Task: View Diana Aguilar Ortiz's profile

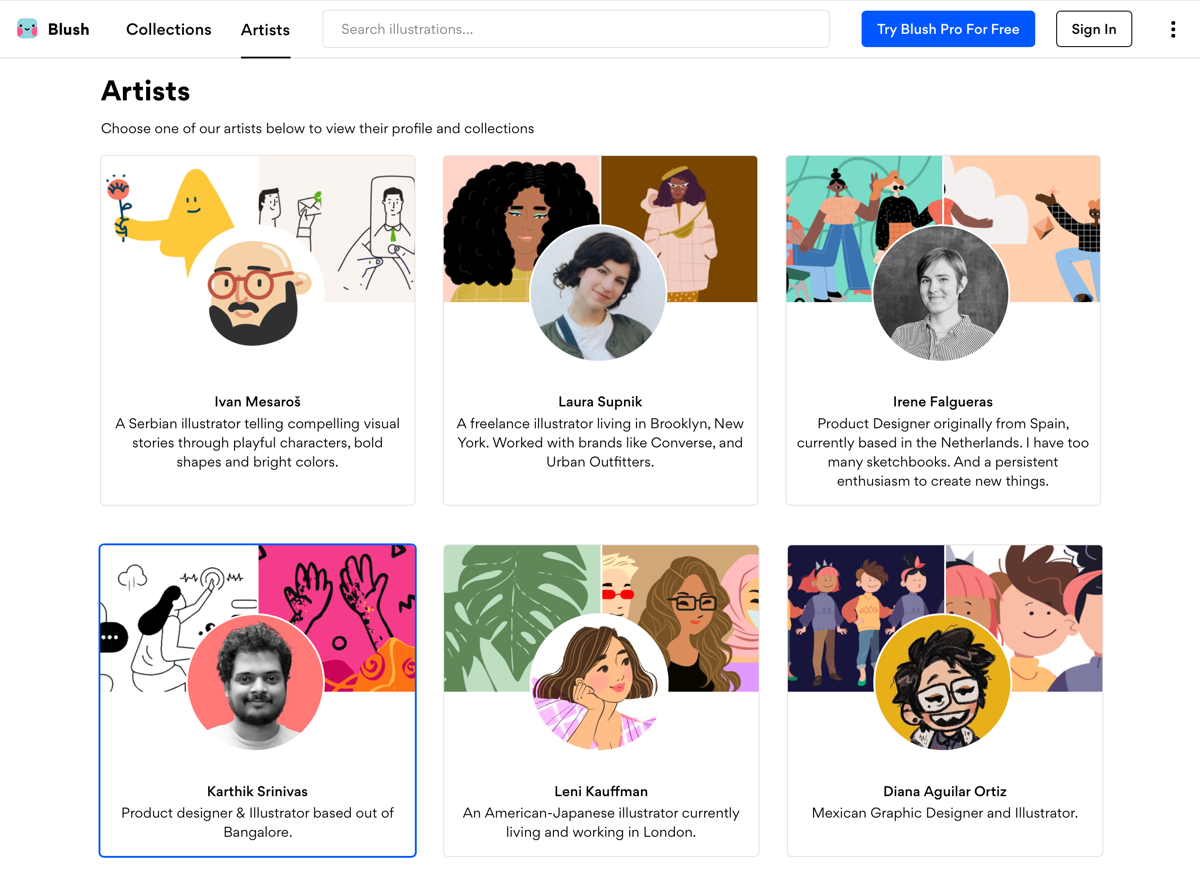Action: point(944,791)
